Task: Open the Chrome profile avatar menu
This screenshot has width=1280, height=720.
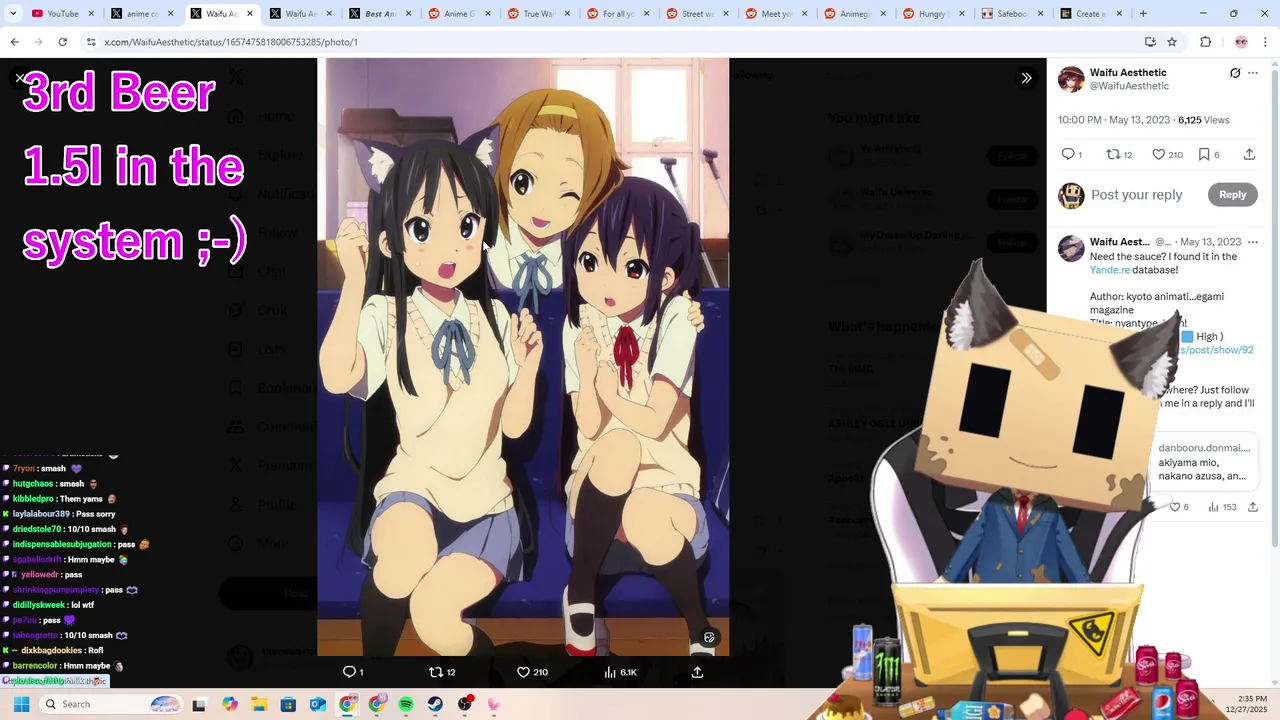Action: [1241, 42]
